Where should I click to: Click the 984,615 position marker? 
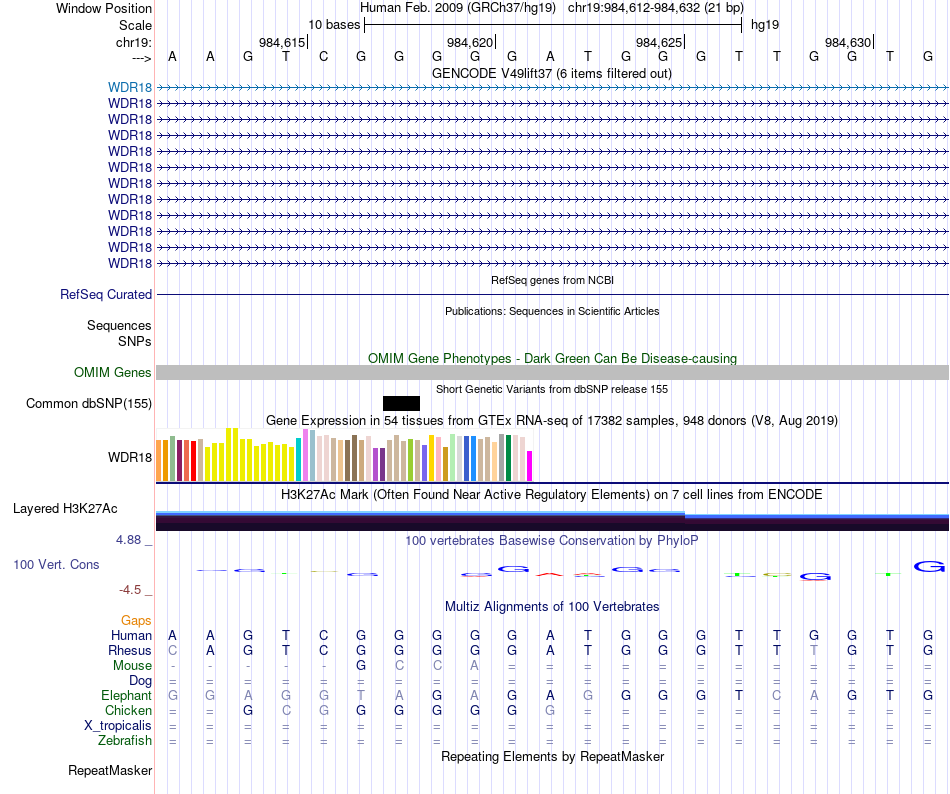pos(282,42)
